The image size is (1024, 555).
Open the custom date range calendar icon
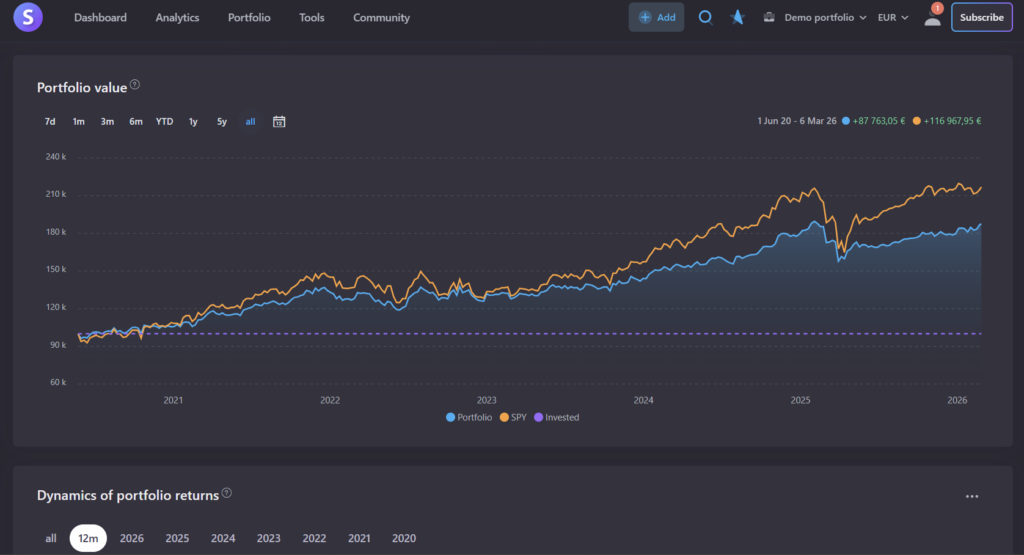pos(279,122)
